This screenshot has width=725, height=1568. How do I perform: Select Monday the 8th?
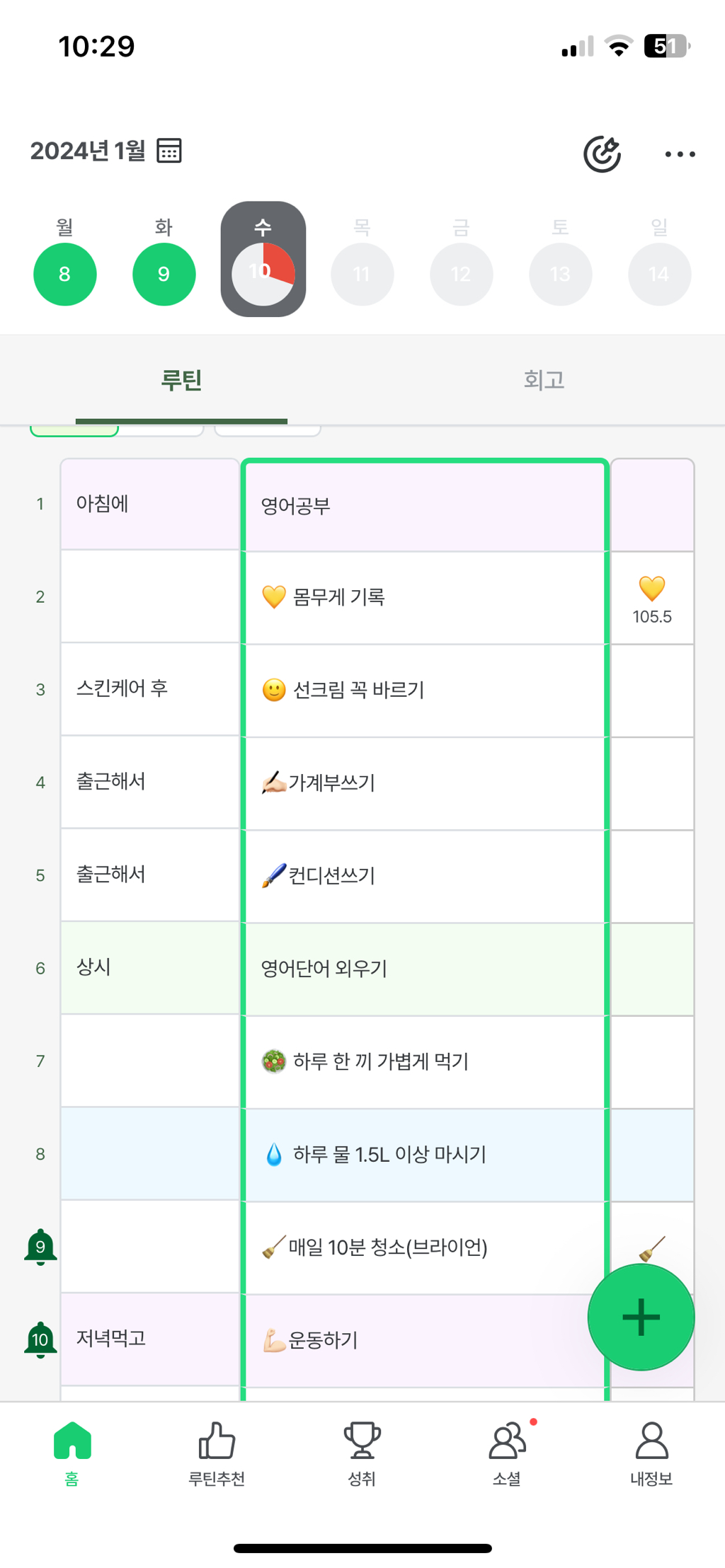(x=65, y=274)
